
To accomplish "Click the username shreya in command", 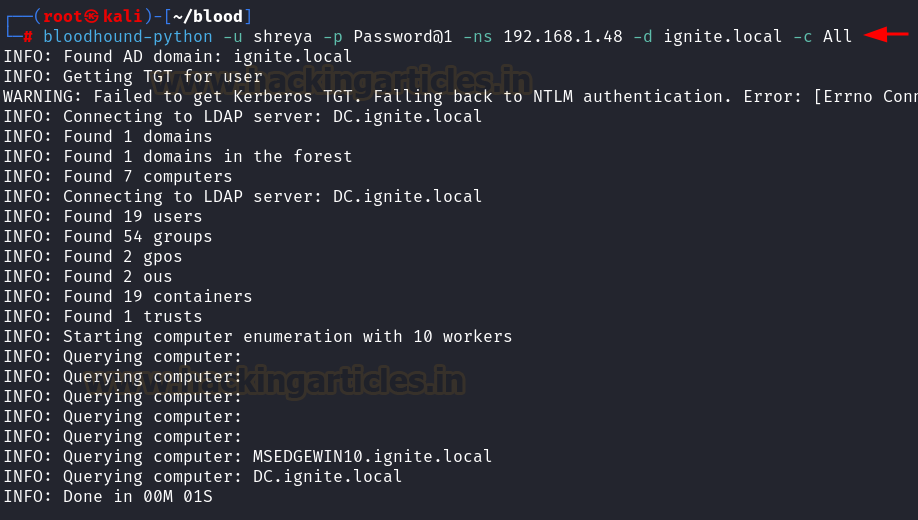I will tap(283, 36).
